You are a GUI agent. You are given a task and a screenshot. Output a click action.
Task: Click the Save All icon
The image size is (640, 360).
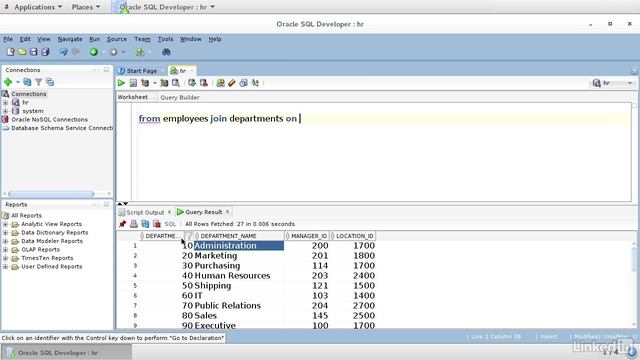(x=45, y=52)
